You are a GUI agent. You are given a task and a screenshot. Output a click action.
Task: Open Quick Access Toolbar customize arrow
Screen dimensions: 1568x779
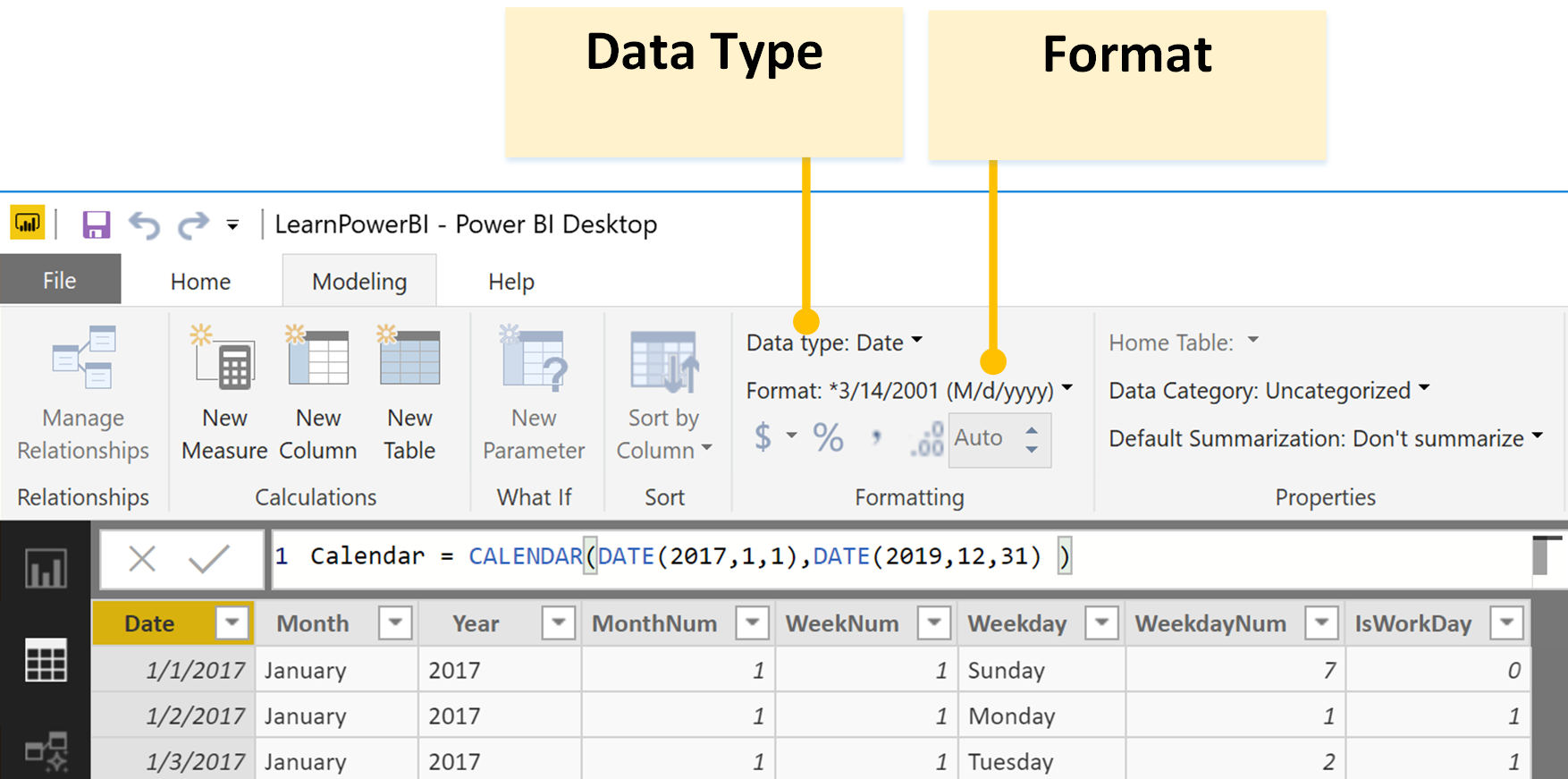tap(232, 225)
